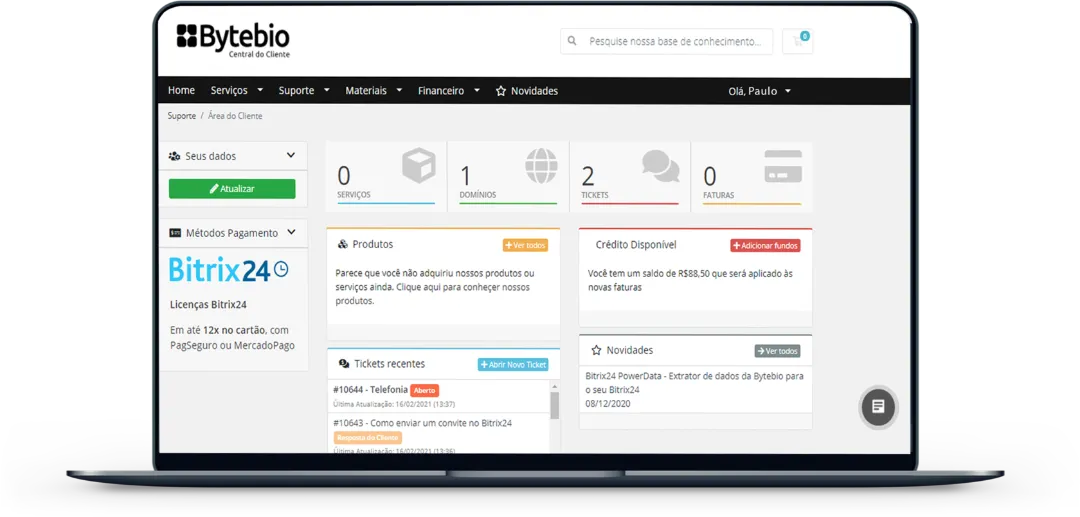Click the Licenças Bitrix24 heading
This screenshot has width=1080, height=517.
click(x=209, y=304)
